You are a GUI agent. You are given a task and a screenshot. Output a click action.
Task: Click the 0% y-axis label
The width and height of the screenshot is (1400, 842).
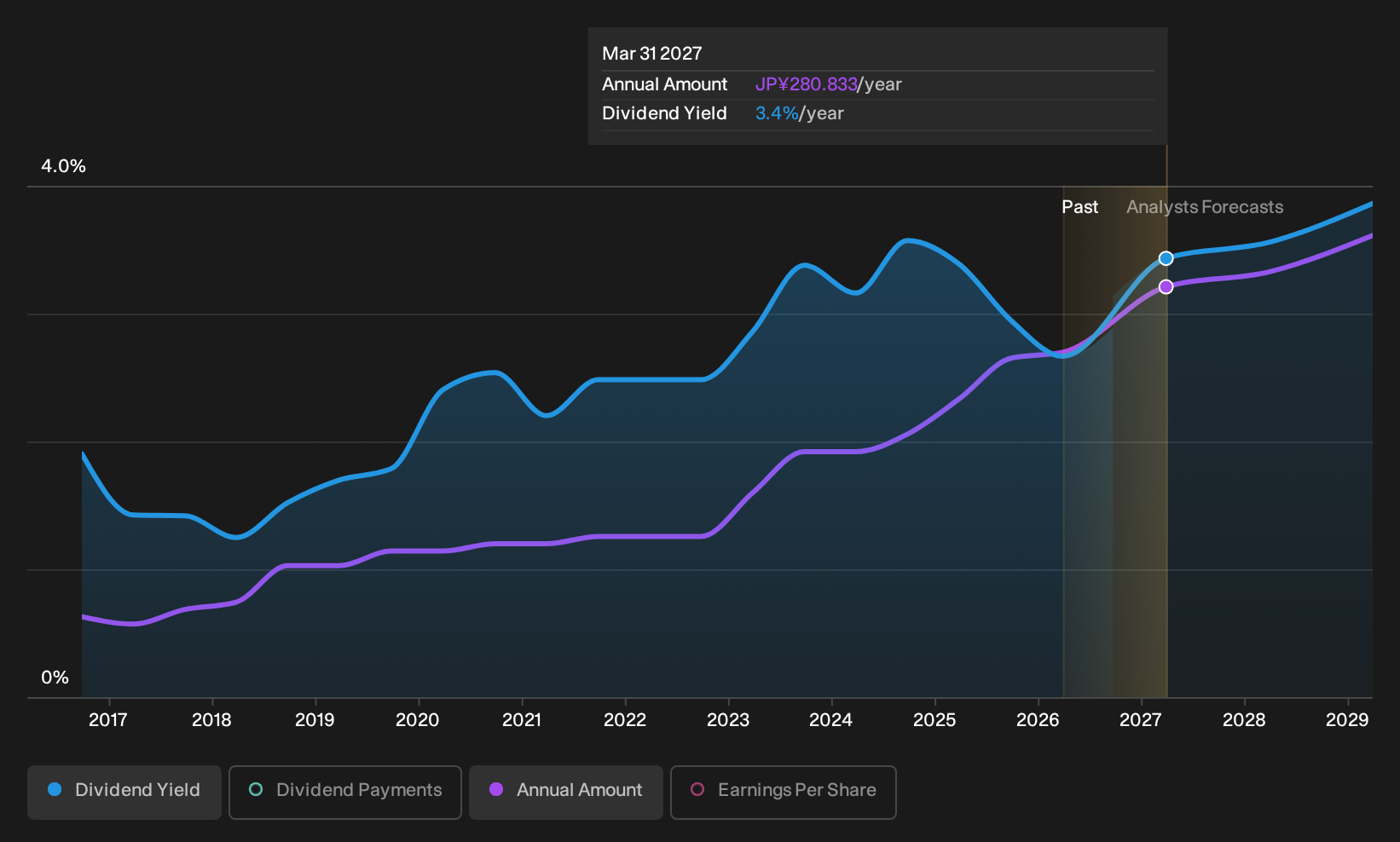[55, 678]
